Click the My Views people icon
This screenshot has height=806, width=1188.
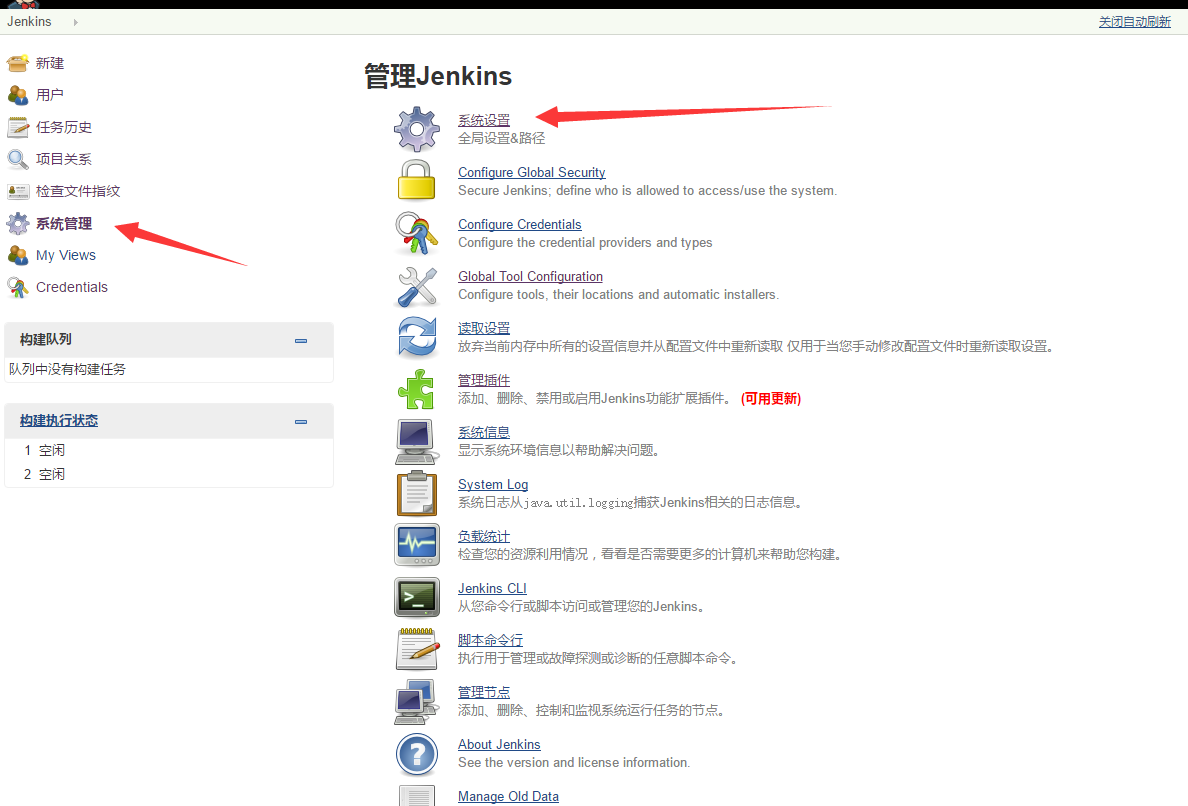[17, 255]
